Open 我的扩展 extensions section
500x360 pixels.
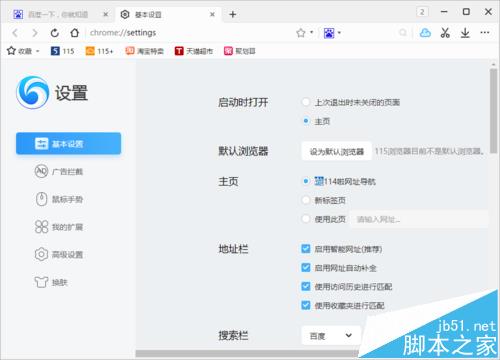pyautogui.click(x=59, y=227)
